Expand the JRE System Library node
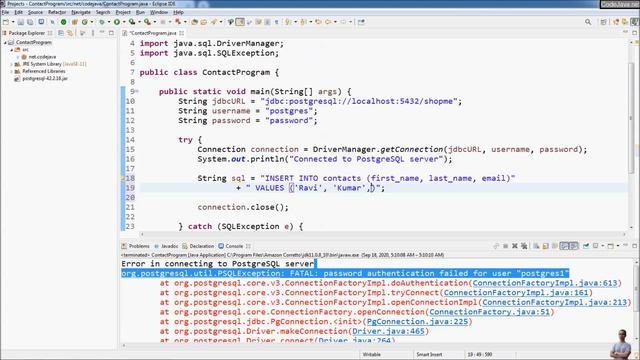640x360 pixels. [x=12, y=64]
